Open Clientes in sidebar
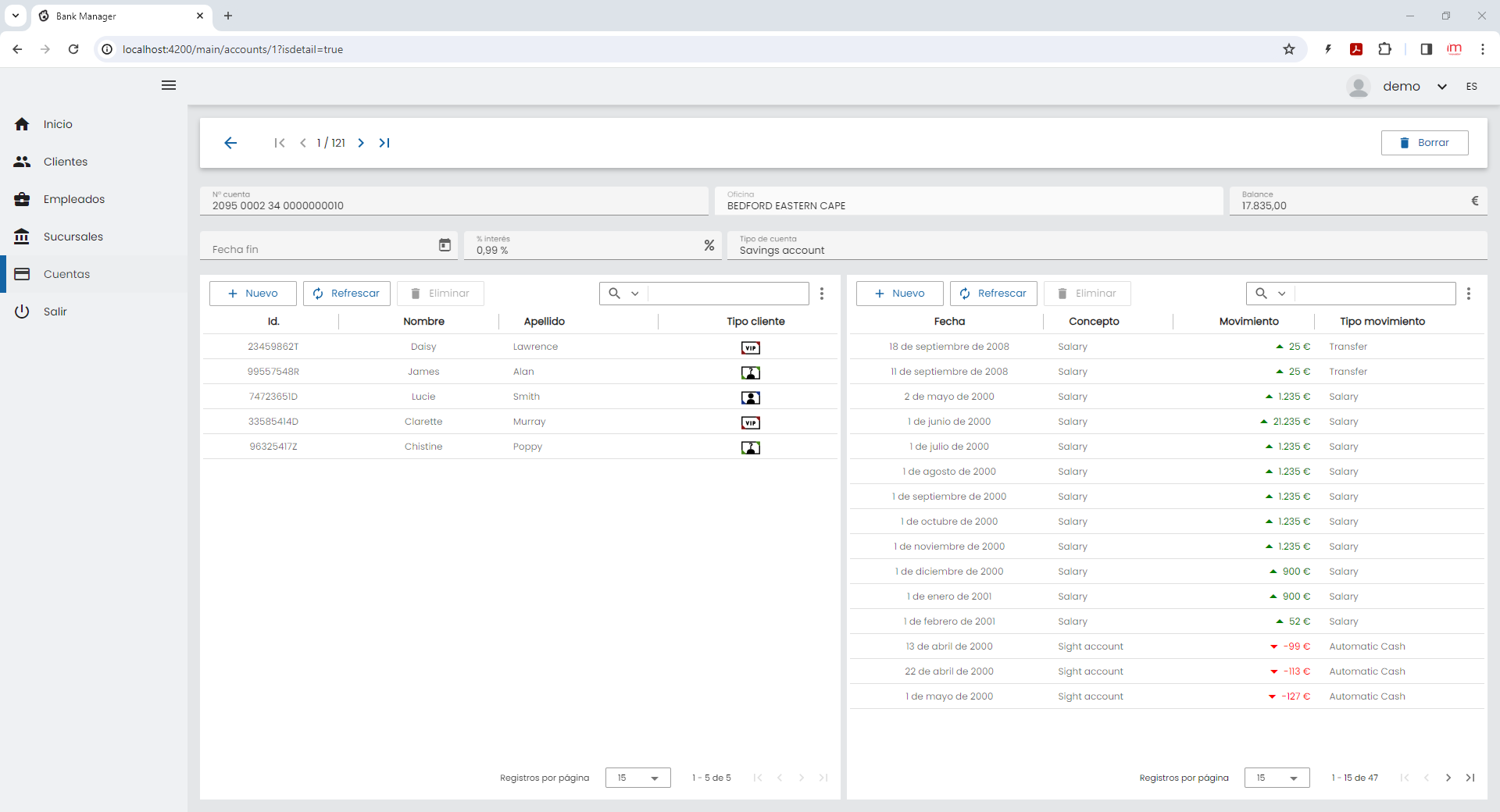 click(94, 162)
